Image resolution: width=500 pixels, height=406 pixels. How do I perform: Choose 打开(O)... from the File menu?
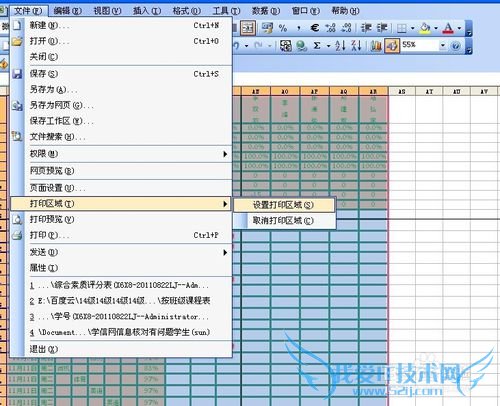[121, 41]
